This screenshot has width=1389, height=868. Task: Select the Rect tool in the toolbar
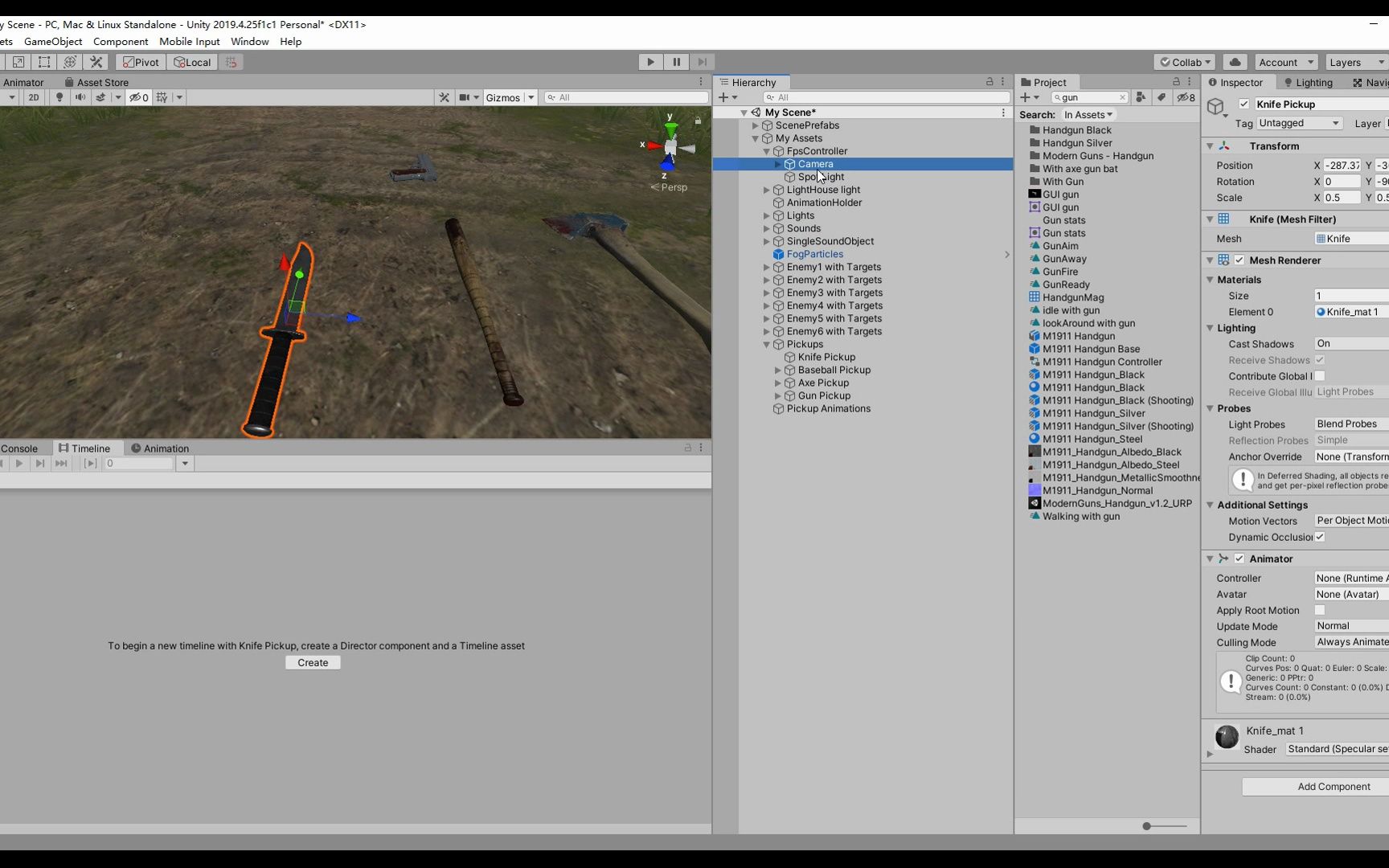[44, 62]
